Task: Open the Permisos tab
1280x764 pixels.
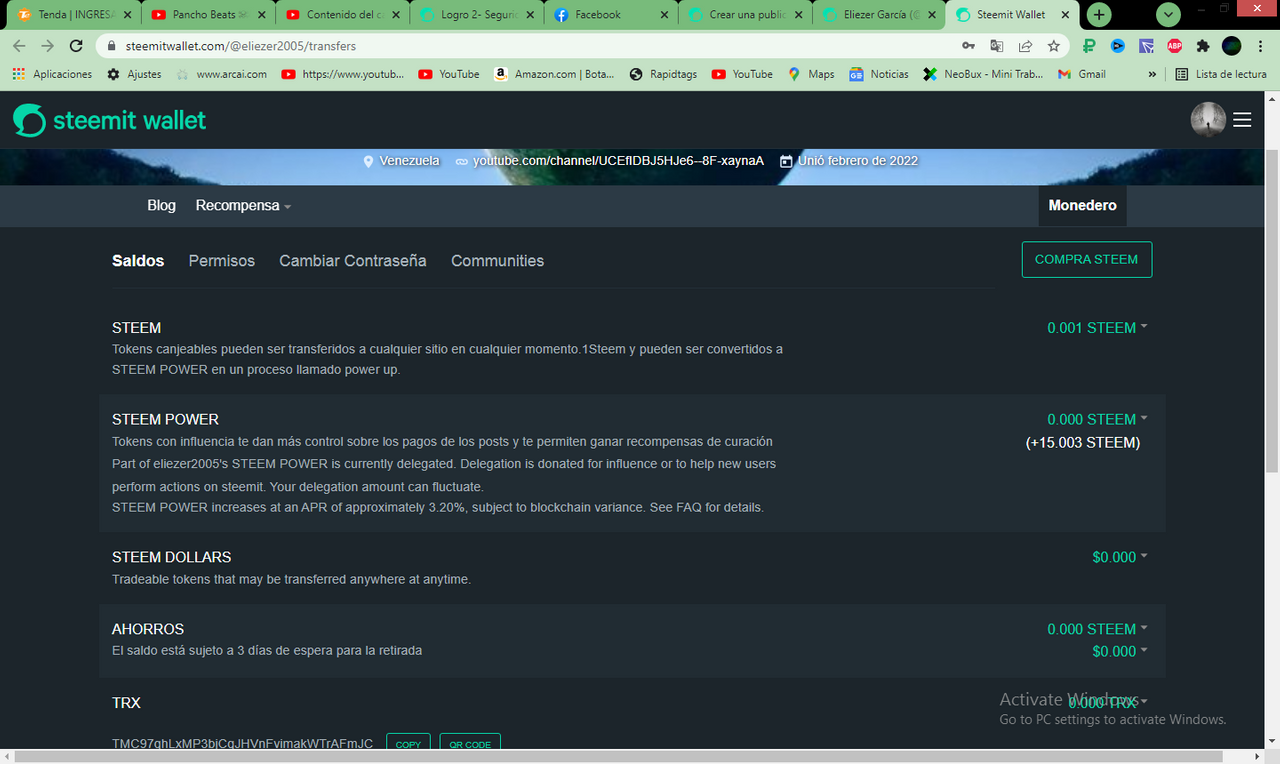Action: tap(222, 261)
